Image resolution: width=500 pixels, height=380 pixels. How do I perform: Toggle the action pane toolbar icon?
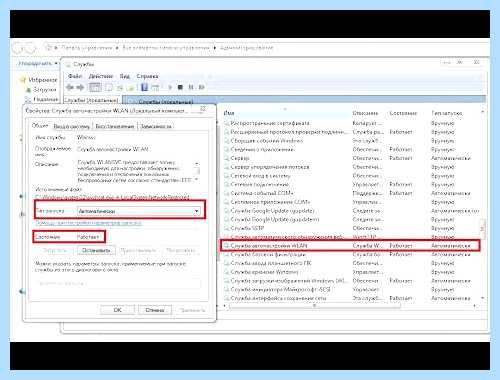(x=155, y=87)
